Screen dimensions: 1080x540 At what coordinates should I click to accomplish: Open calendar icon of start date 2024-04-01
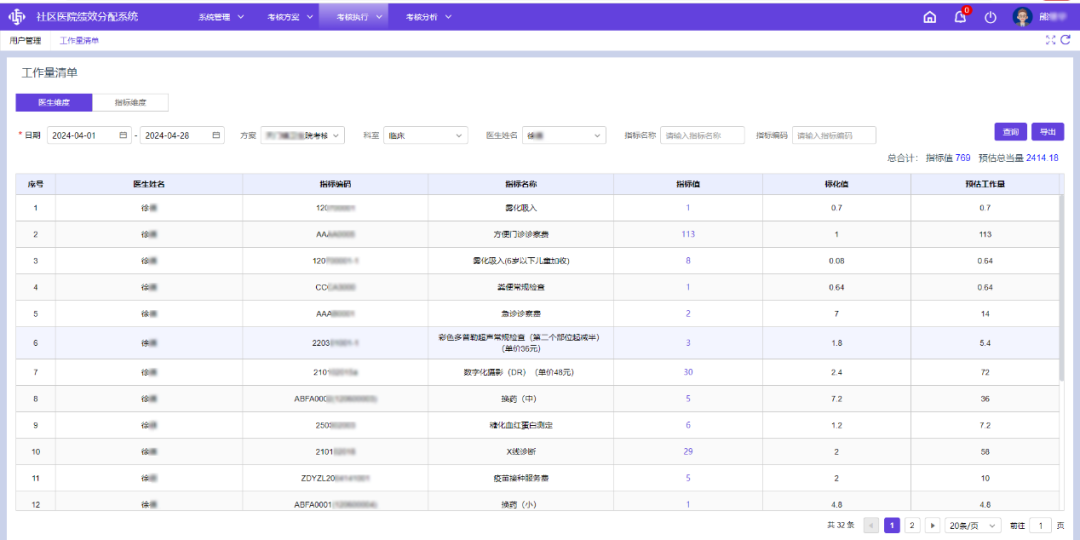[x=123, y=135]
